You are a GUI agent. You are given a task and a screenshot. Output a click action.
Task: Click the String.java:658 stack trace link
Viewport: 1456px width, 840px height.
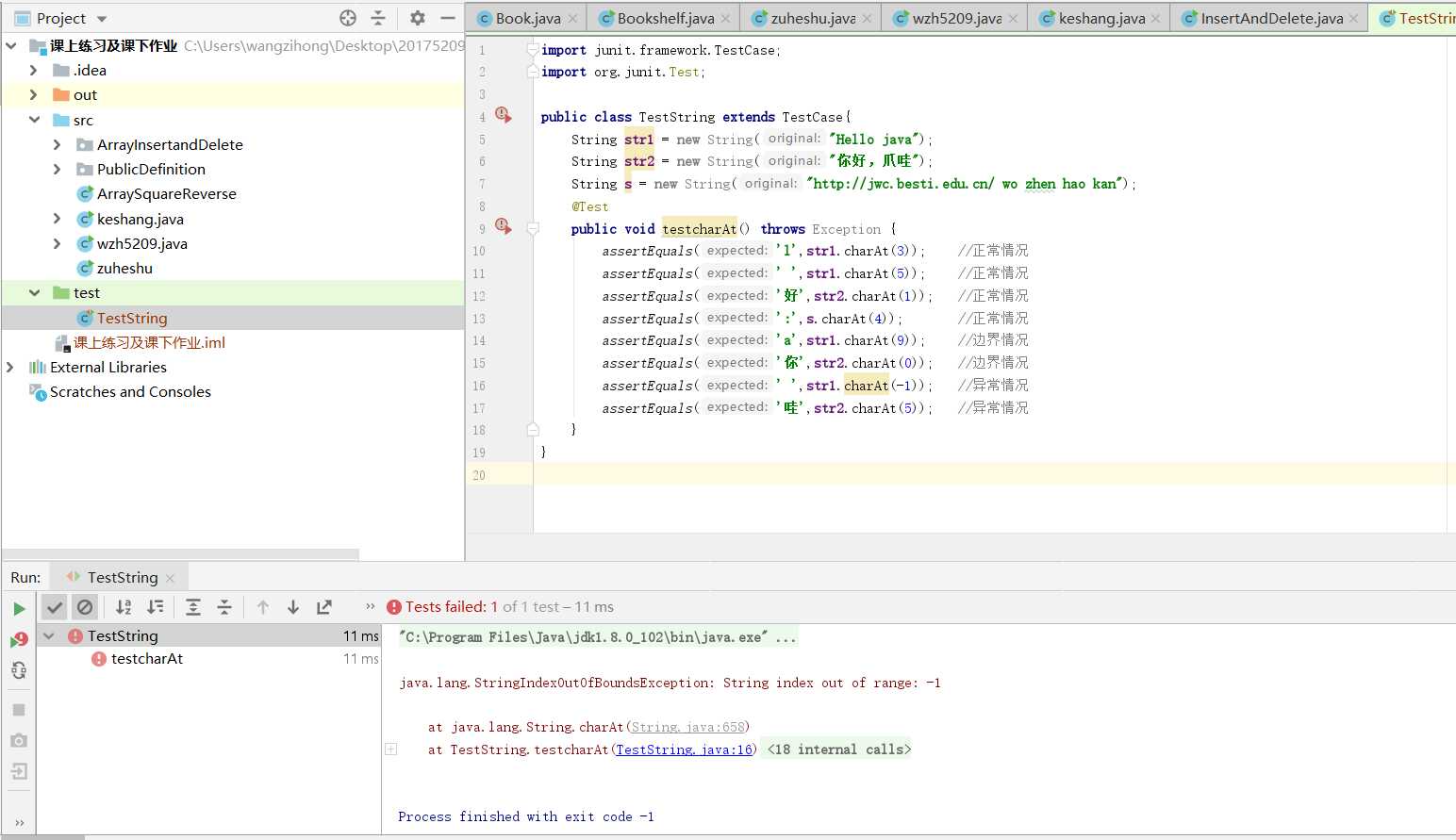pyautogui.click(x=687, y=727)
